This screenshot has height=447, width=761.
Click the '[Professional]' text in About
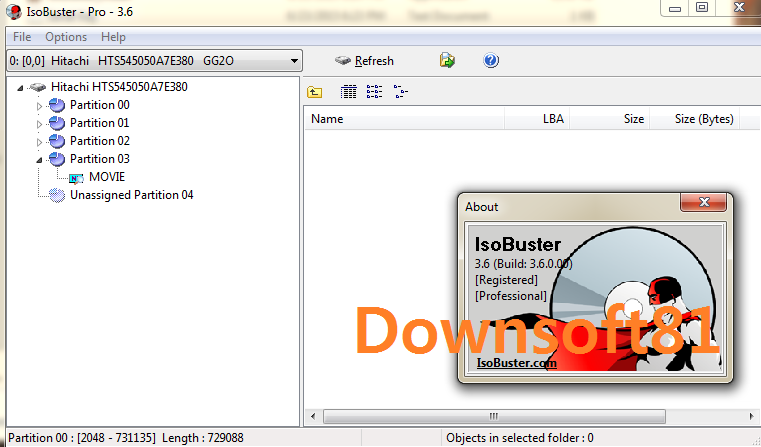(x=511, y=296)
